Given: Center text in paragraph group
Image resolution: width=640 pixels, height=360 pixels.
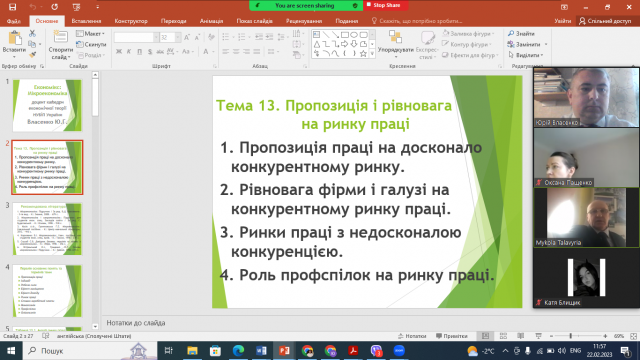Looking at the screenshot, I should tap(236, 51).
